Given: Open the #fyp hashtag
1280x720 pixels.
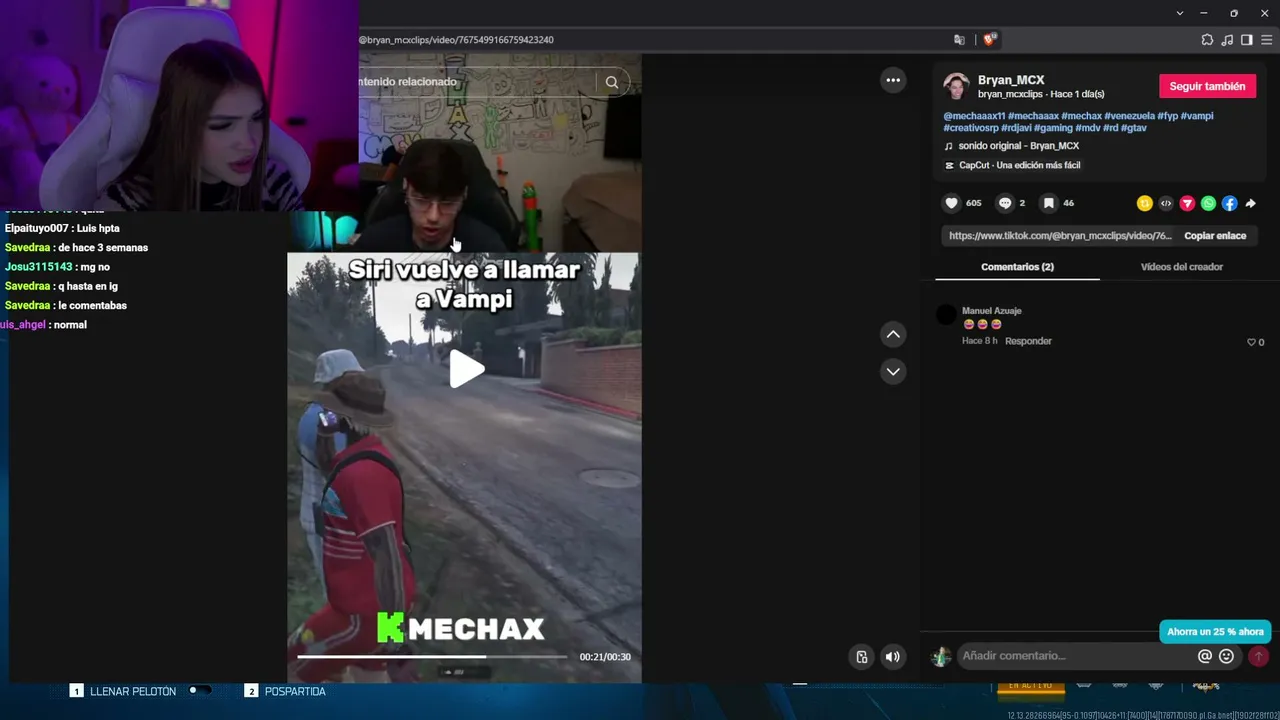Looking at the screenshot, I should point(1167,116).
